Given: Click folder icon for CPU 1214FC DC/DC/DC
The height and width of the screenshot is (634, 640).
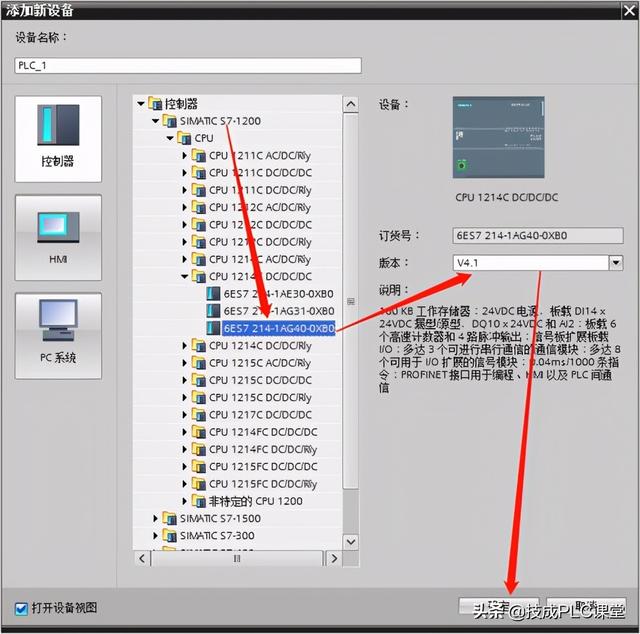Looking at the screenshot, I should 199,432.
